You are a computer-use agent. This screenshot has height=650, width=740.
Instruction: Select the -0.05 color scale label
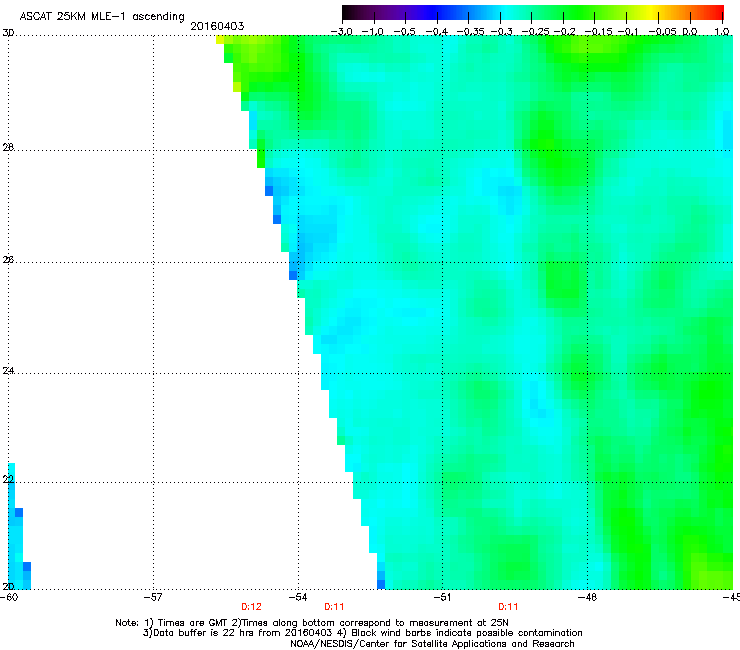(663, 32)
